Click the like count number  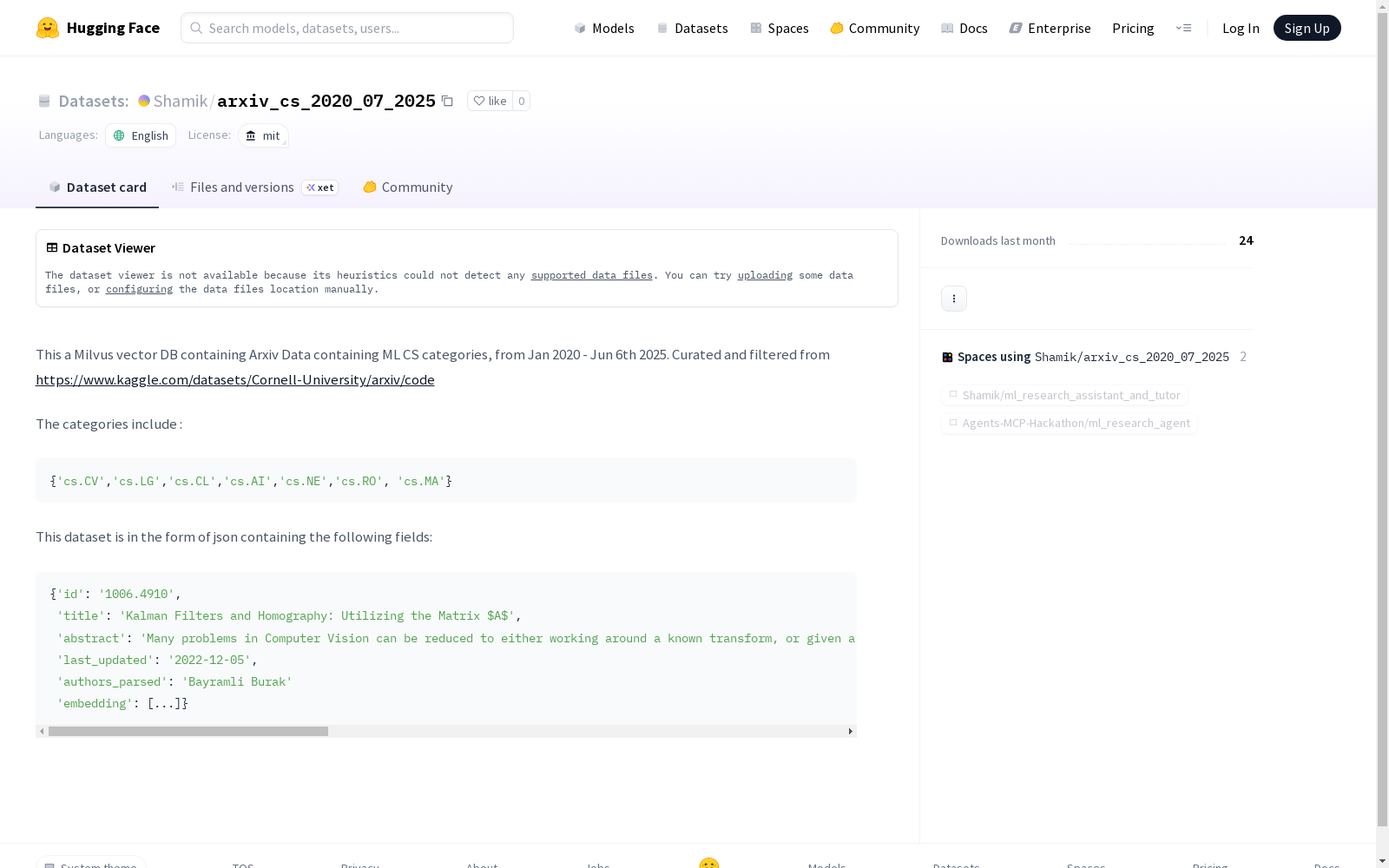click(x=521, y=101)
